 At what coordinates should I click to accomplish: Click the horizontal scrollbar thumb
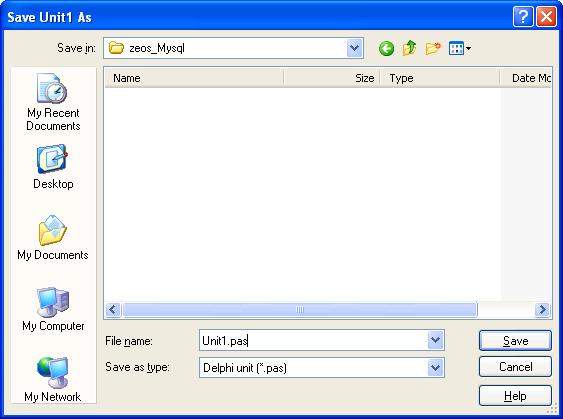pos(300,309)
